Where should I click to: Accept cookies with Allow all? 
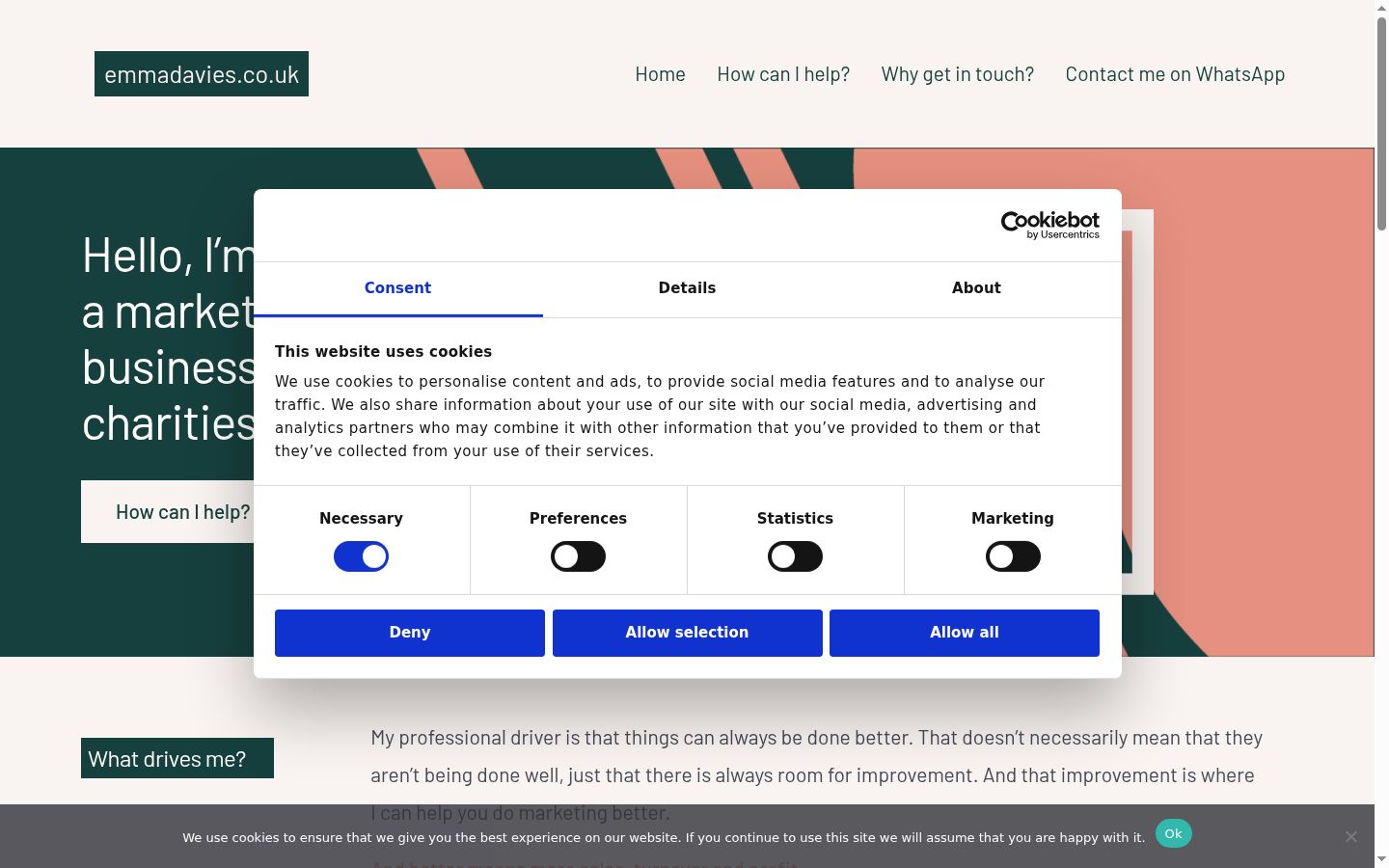click(x=965, y=633)
